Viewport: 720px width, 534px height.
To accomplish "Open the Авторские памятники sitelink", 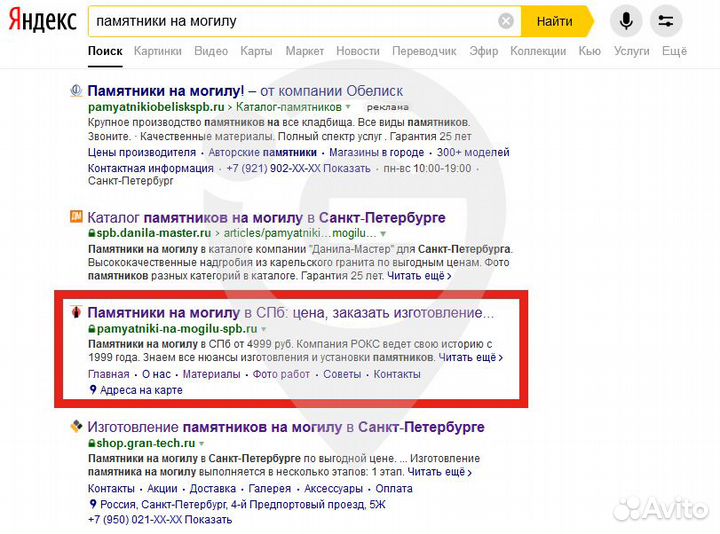I will pos(263,152).
